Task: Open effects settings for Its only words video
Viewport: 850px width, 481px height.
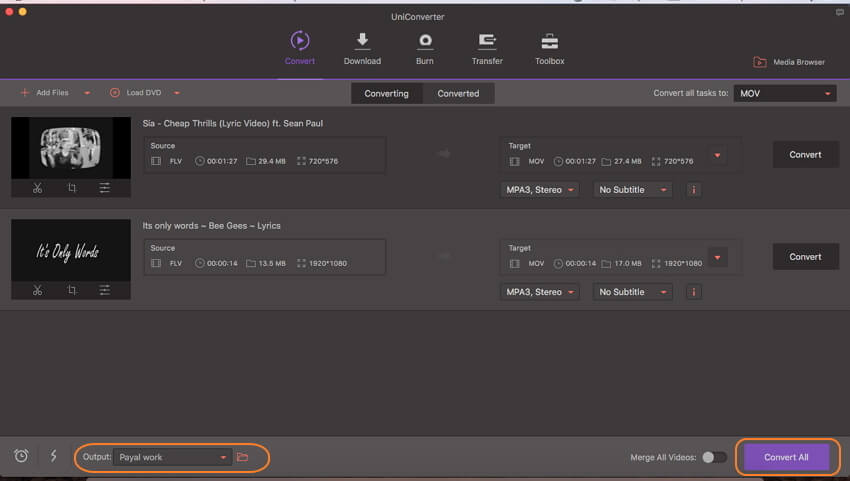Action: (x=105, y=290)
